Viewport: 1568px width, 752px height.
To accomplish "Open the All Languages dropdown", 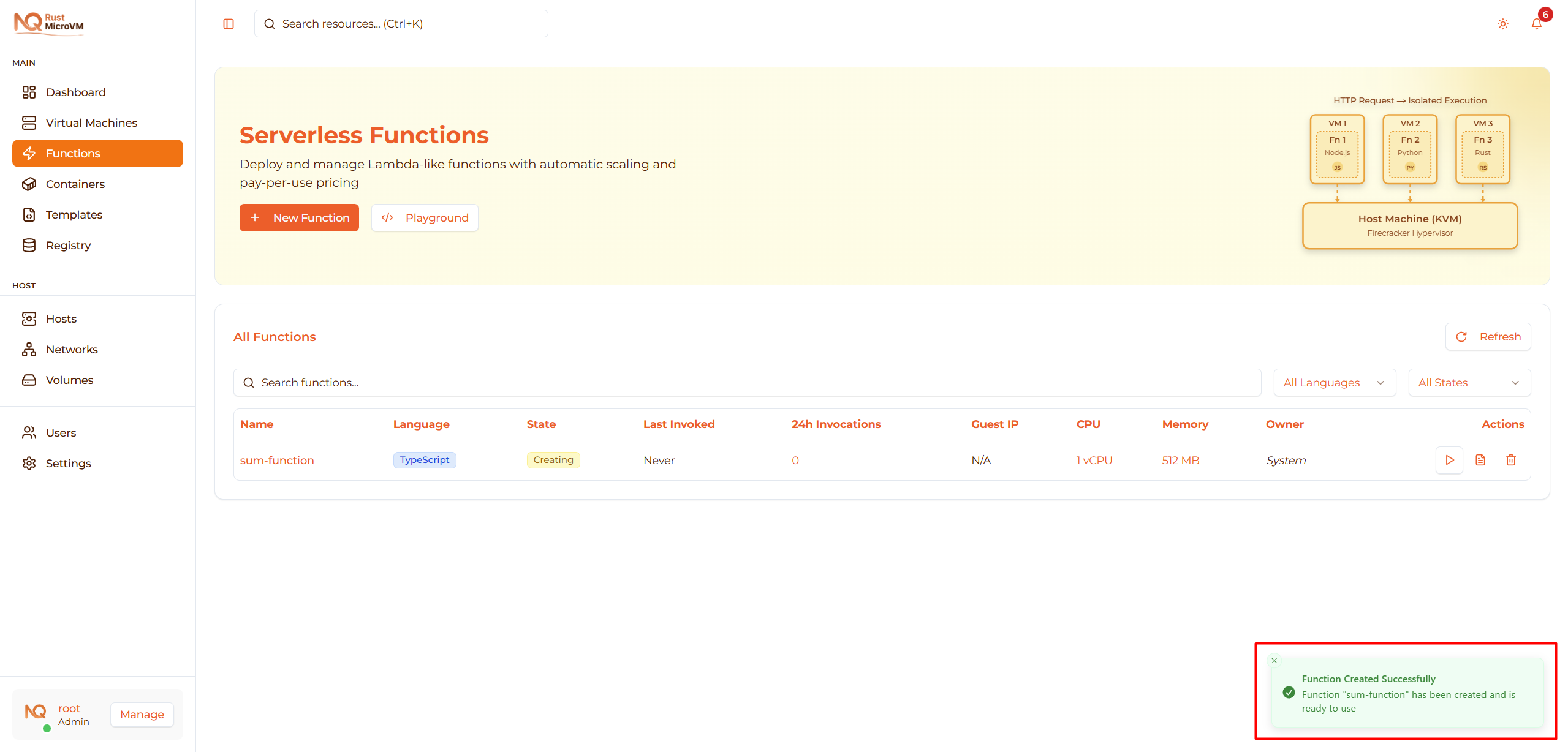I will pyautogui.click(x=1334, y=382).
